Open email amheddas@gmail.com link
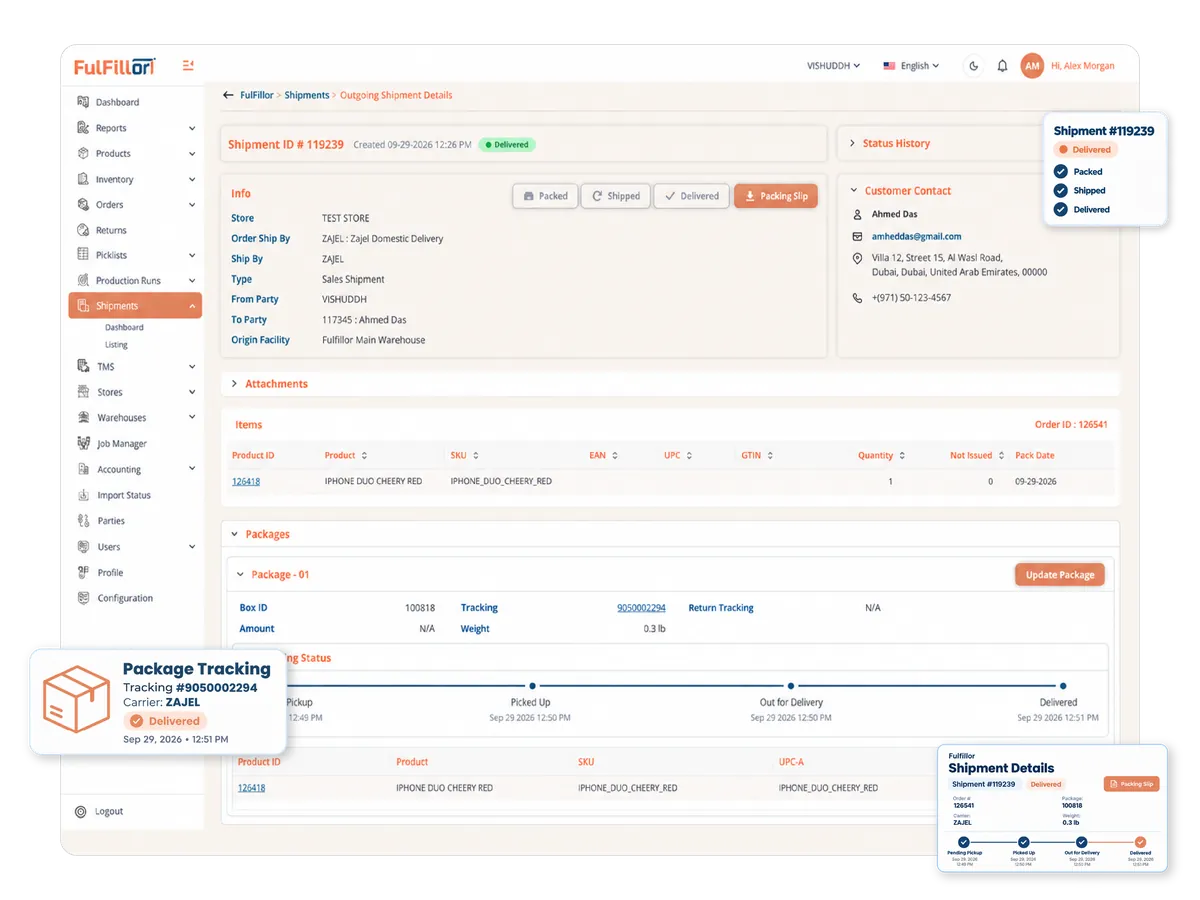 916,237
